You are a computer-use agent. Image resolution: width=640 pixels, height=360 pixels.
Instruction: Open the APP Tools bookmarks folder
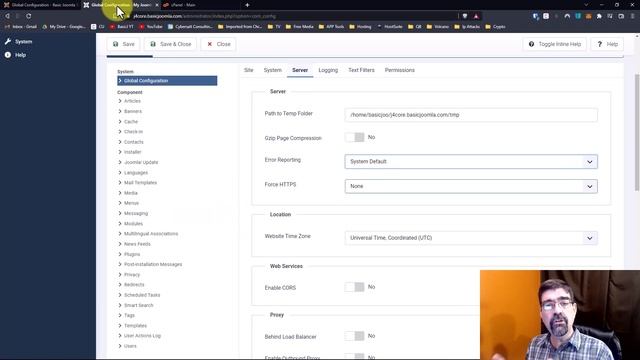331,27
